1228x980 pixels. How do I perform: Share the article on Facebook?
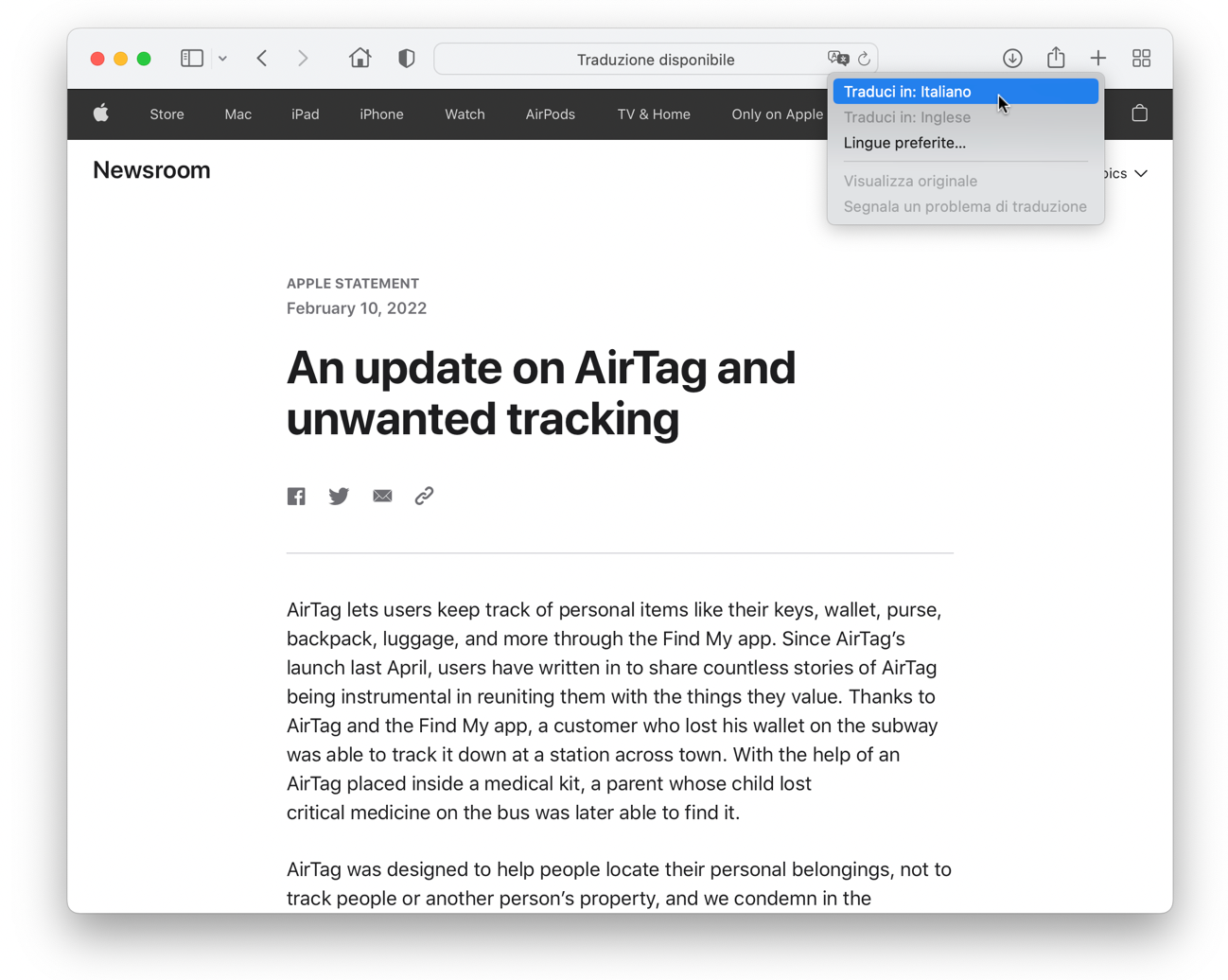tap(296, 497)
